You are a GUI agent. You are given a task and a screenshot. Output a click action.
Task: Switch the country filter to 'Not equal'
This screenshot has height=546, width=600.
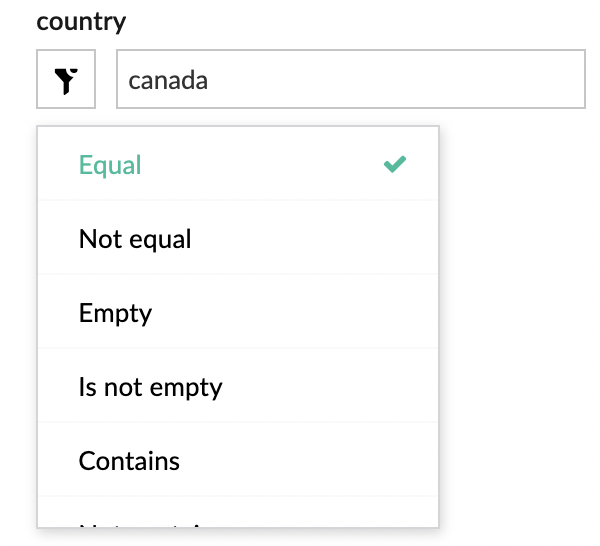click(135, 239)
